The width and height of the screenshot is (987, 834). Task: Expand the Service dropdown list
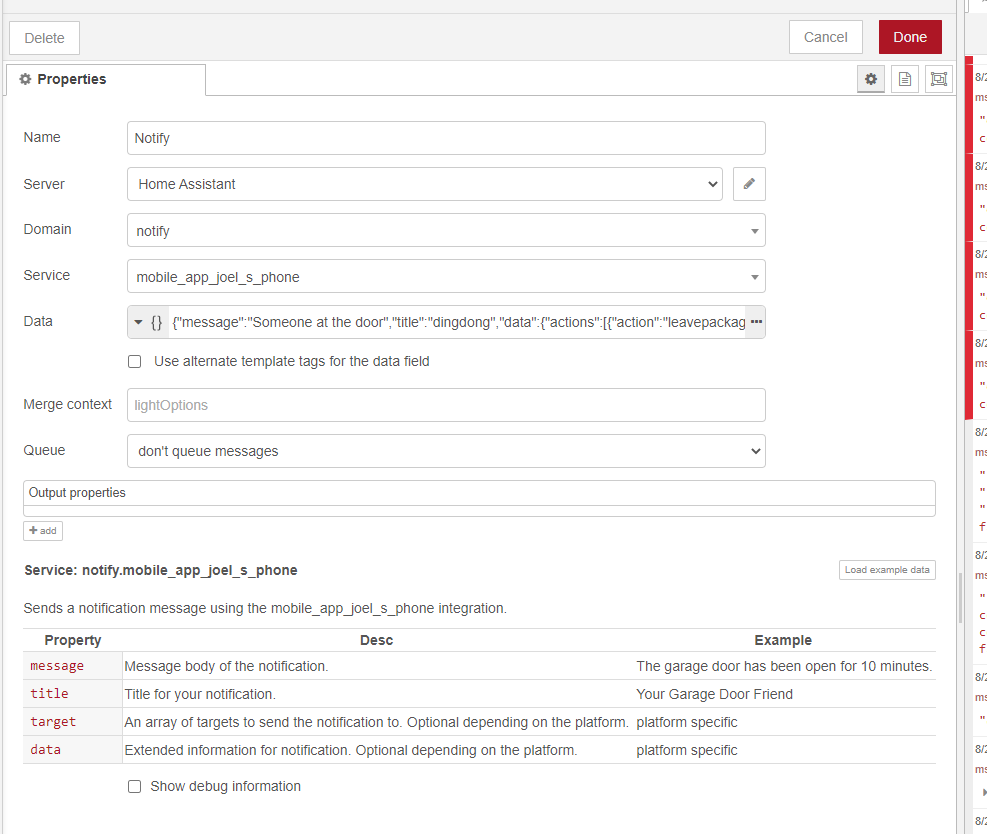[446, 276]
